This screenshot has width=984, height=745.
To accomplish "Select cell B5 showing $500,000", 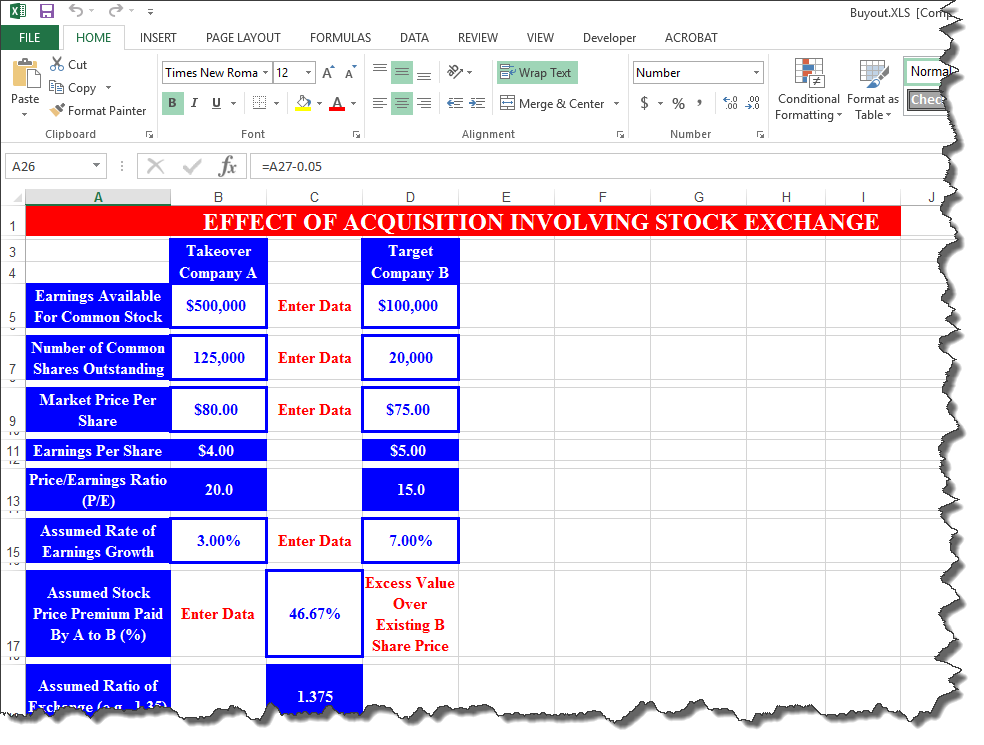I will (218, 306).
